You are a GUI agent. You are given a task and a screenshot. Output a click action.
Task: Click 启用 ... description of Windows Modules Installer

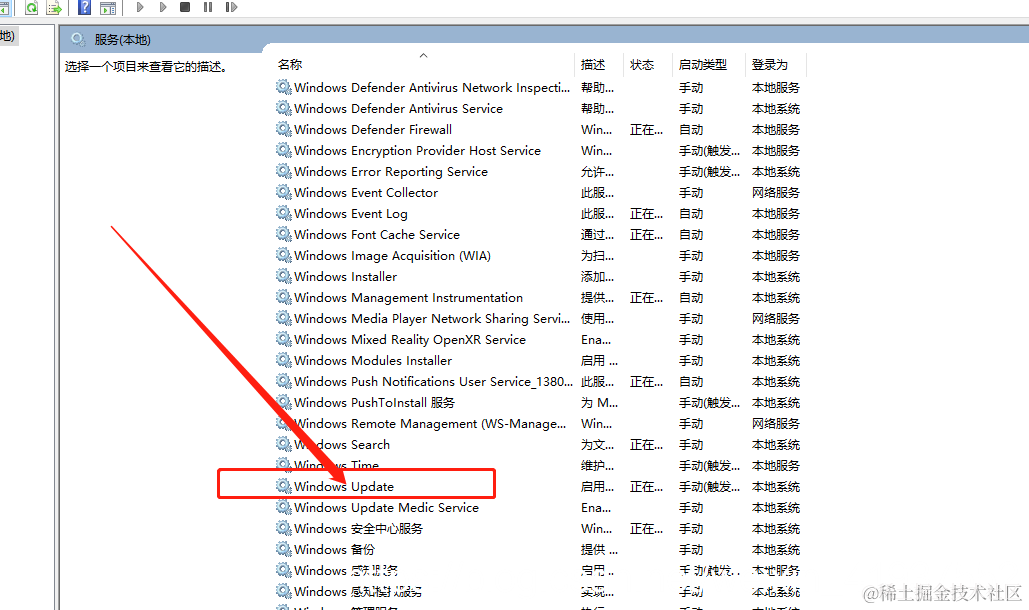click(x=599, y=361)
